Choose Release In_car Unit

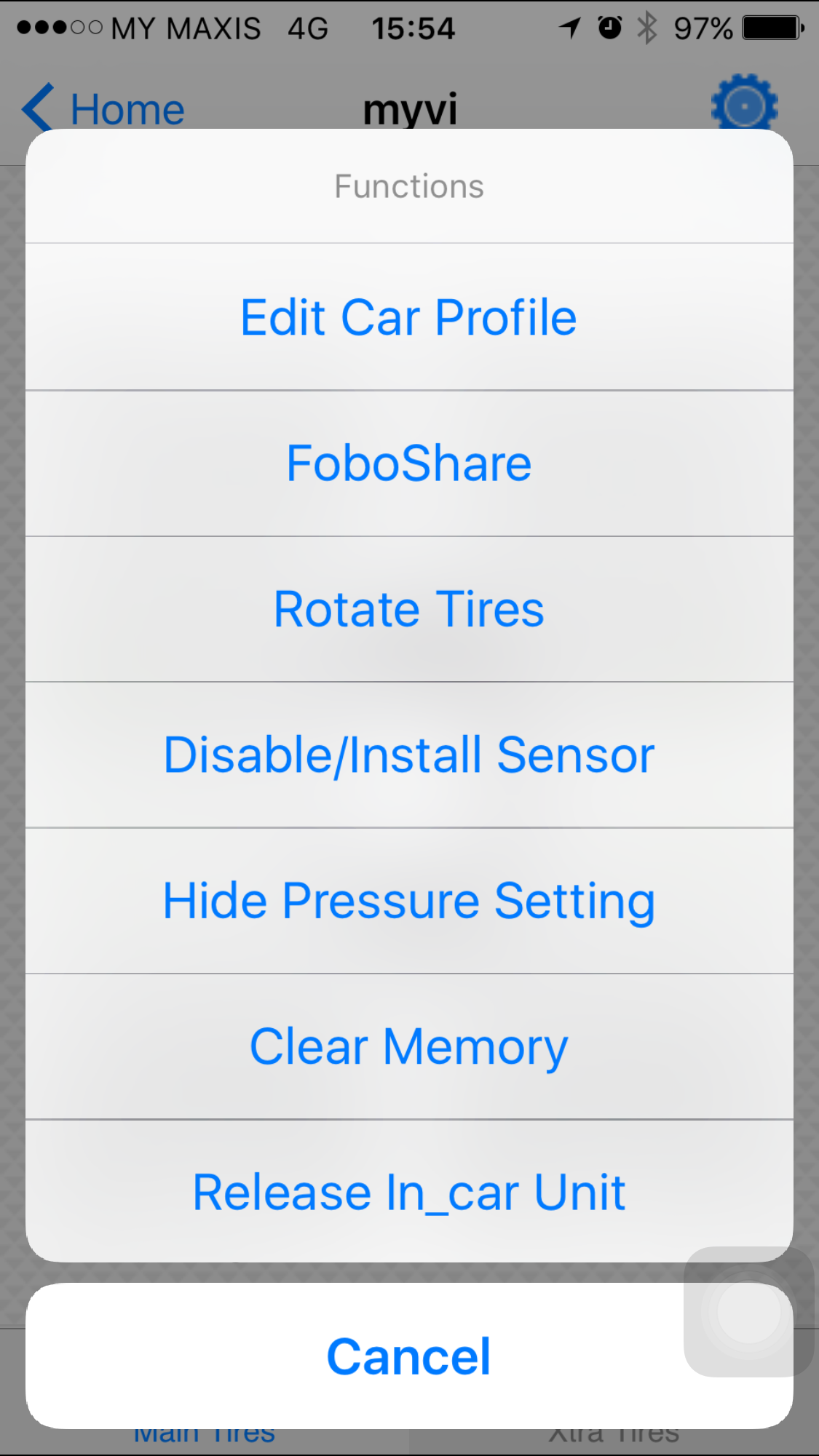(409, 1192)
